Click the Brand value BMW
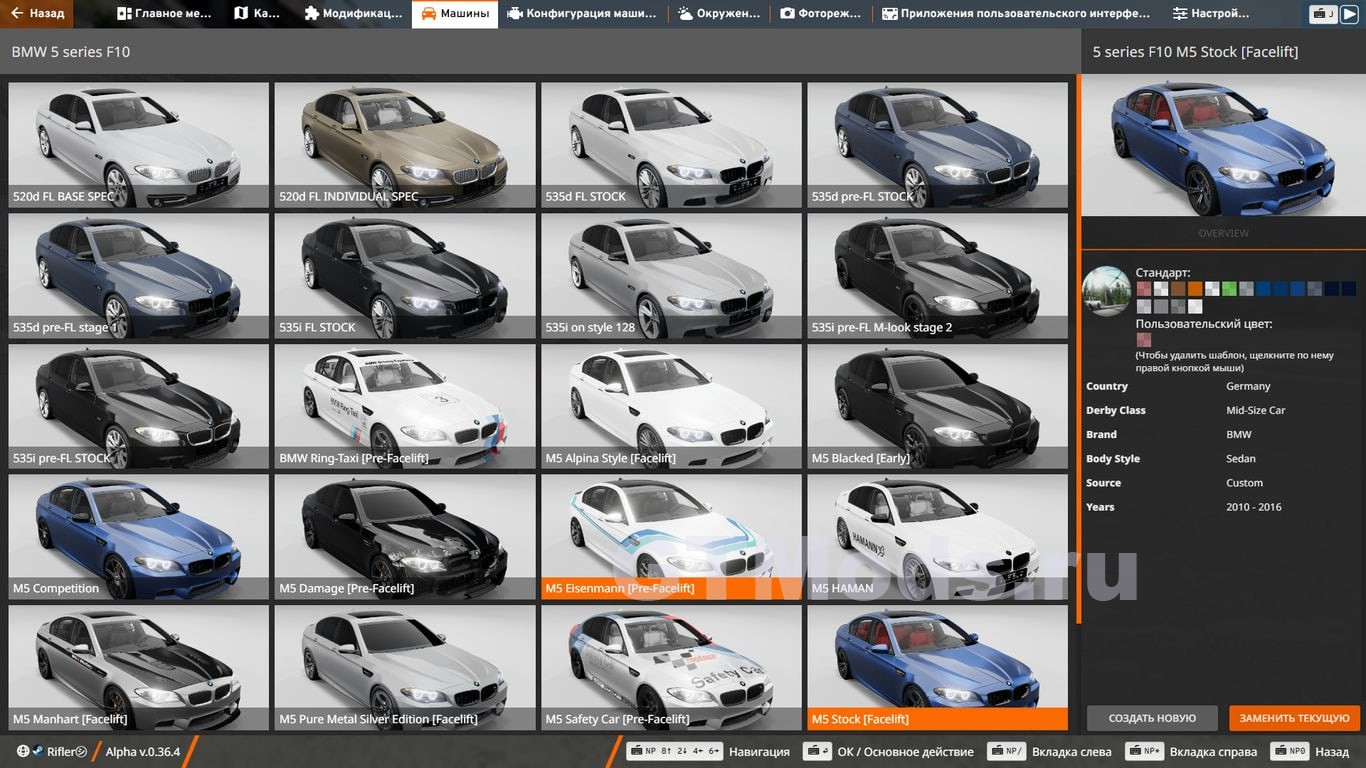Screen dimensions: 1366x768 (1238, 434)
